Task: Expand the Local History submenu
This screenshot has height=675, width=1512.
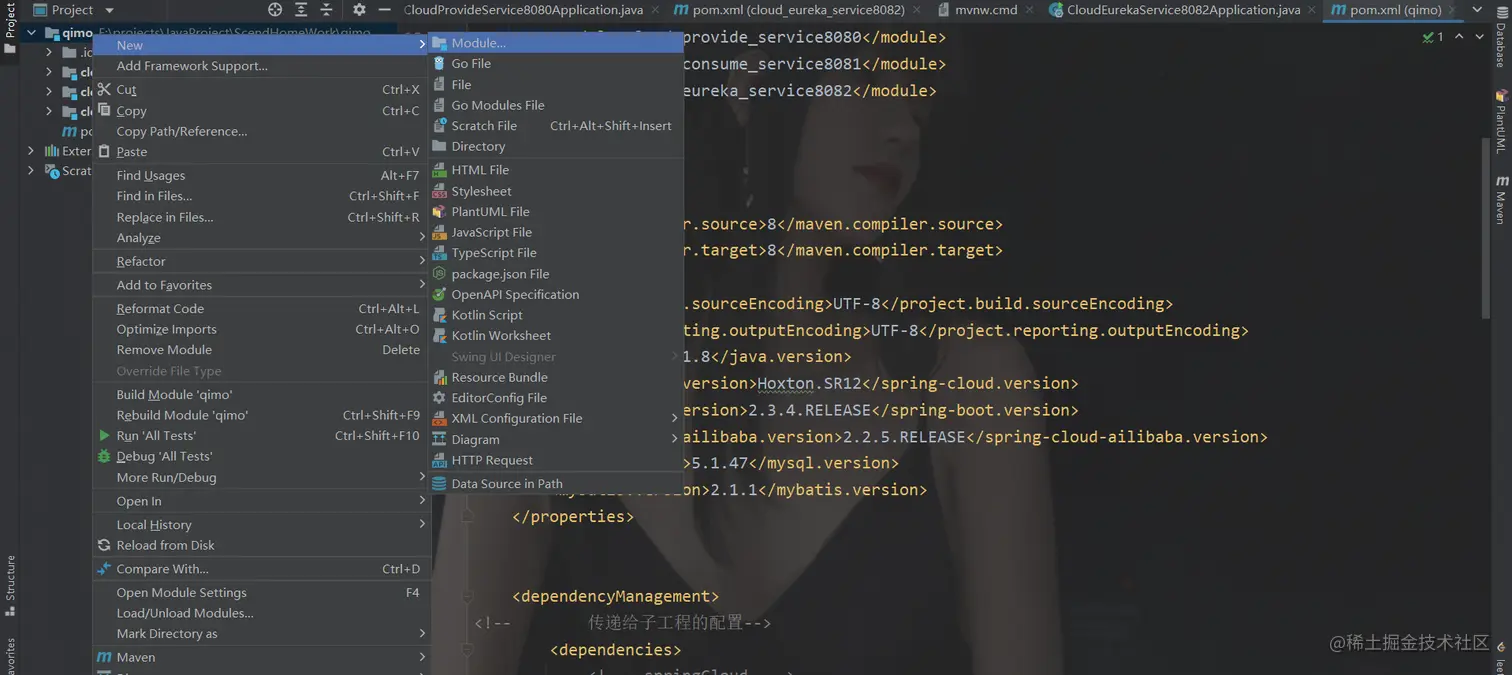Action: 262,525
